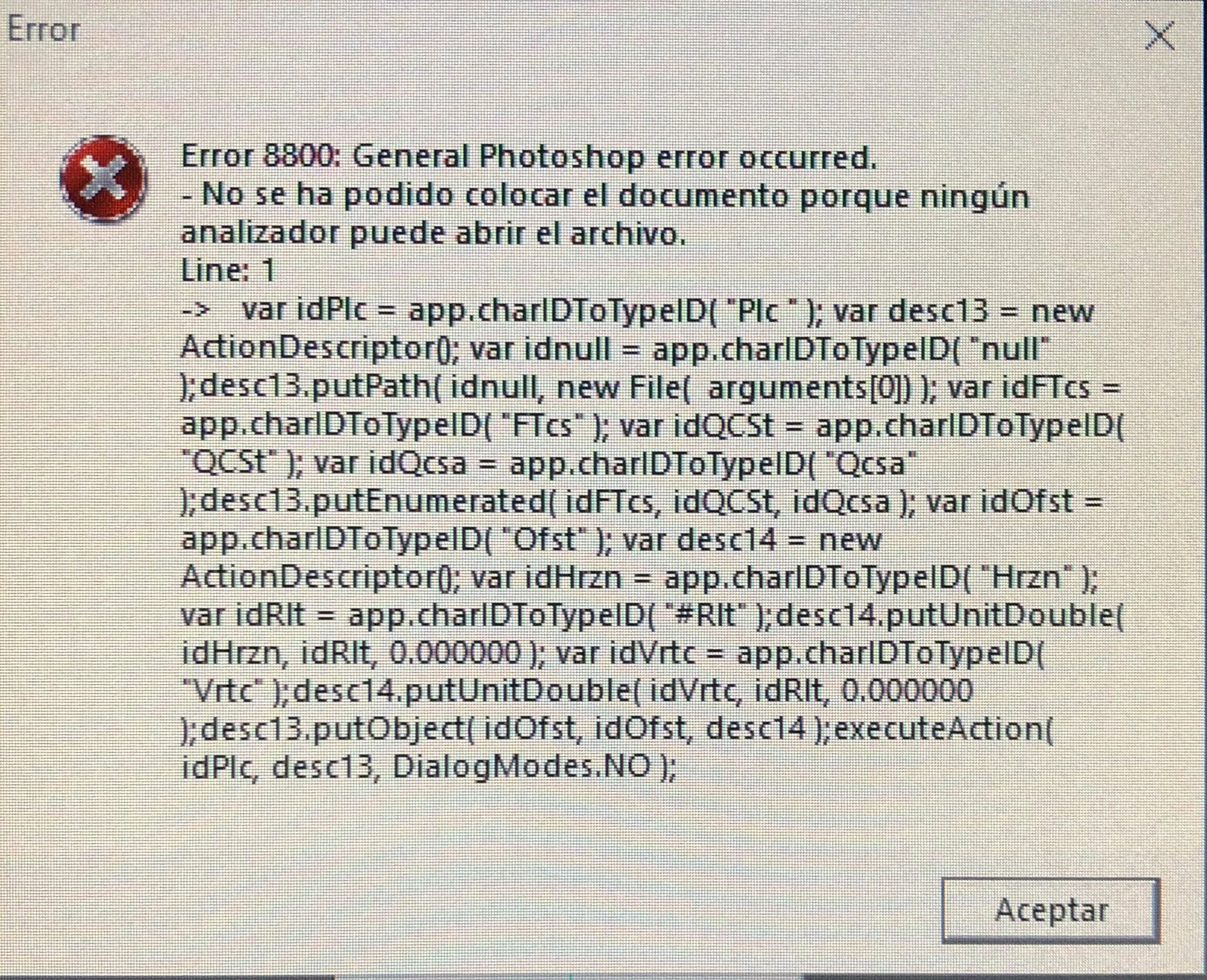Click the 'Error 8800: General Photoshop error' line

click(529, 157)
